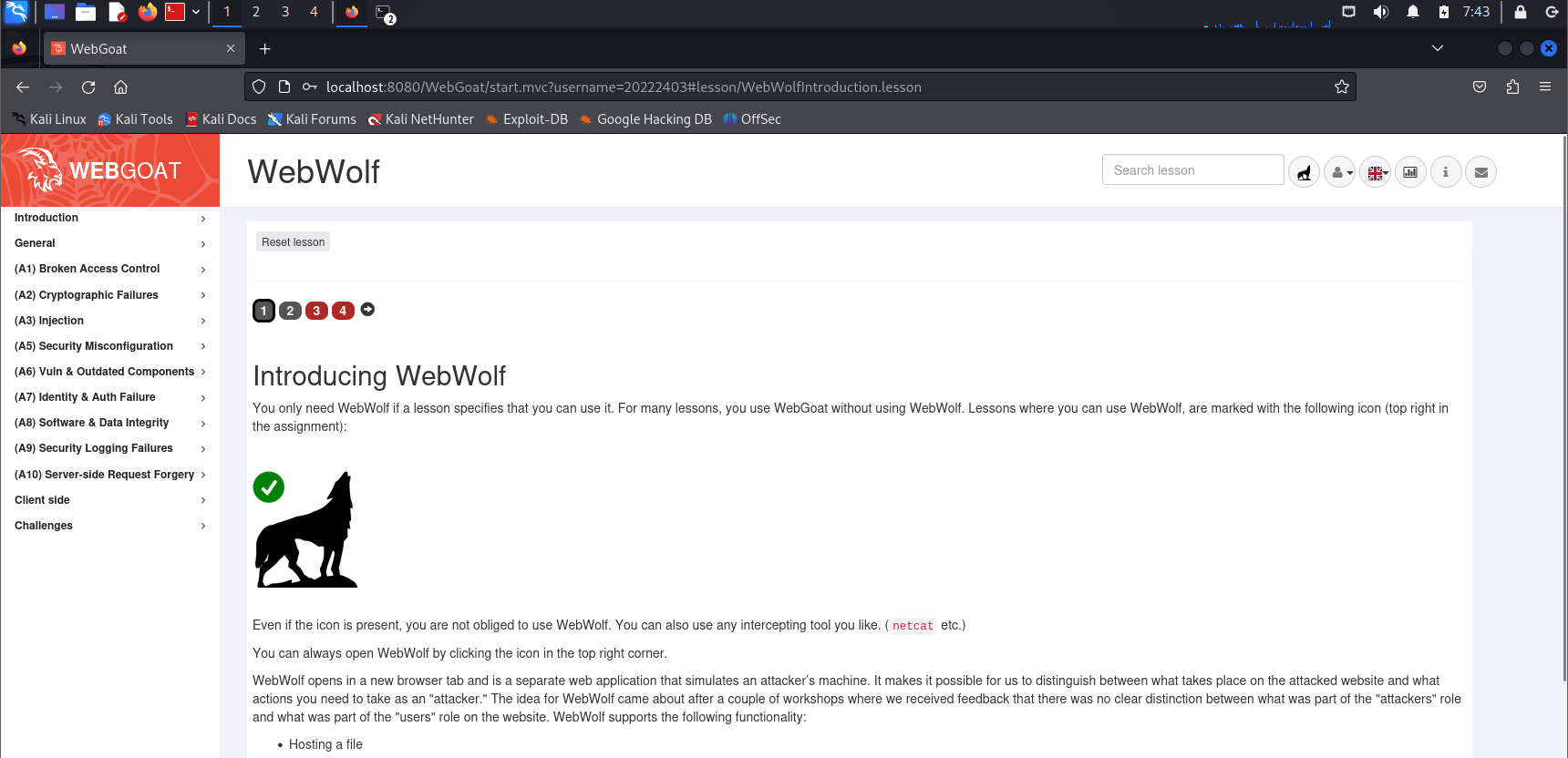Open the OffSec bookmark
This screenshot has width=1568, height=758.
click(x=752, y=119)
